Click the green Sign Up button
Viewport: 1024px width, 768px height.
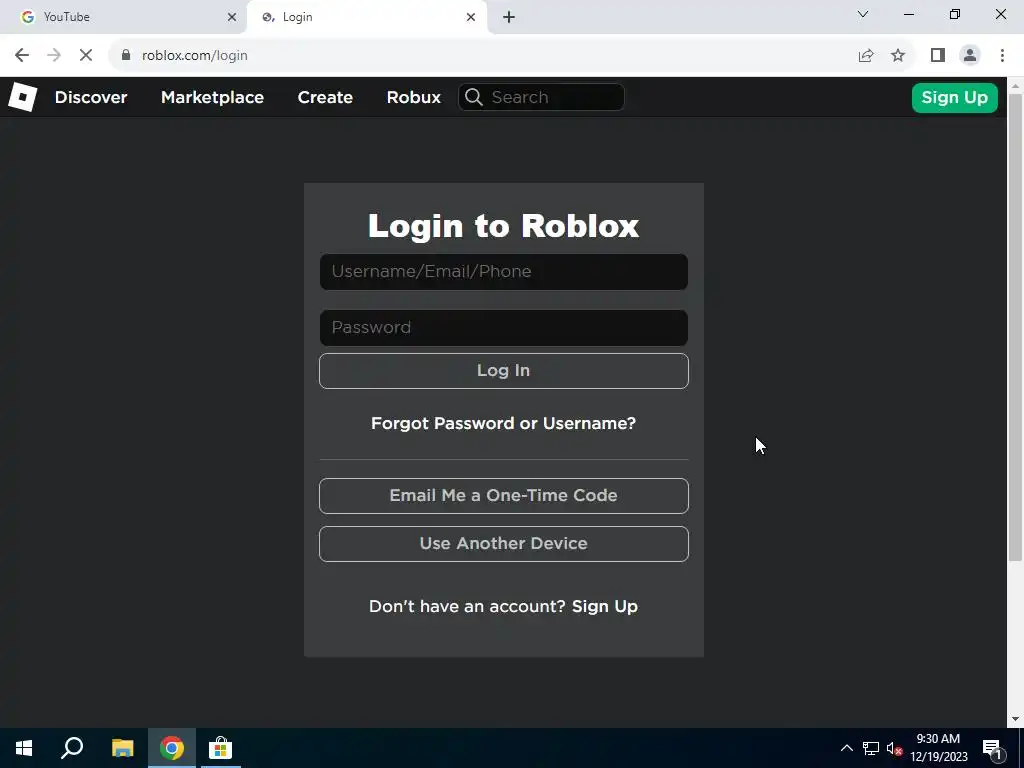[x=954, y=98]
